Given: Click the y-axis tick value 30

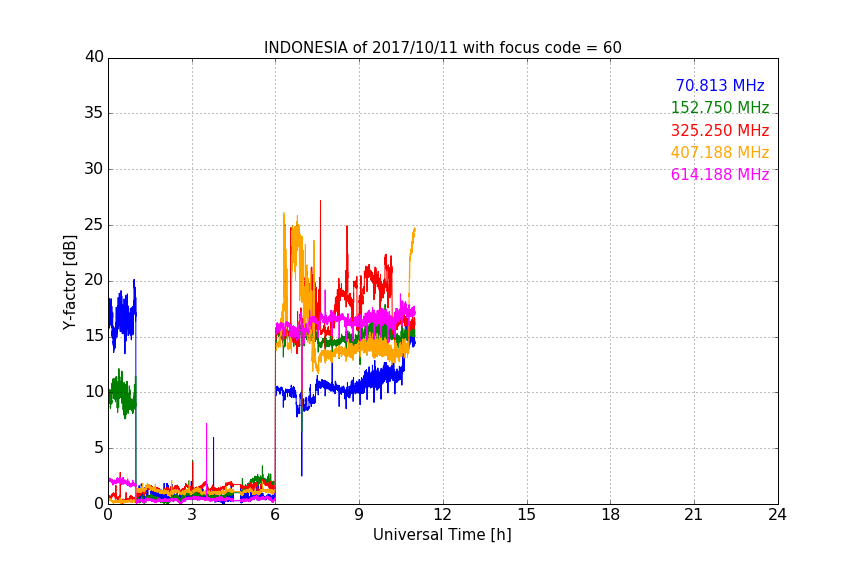Looking at the screenshot, I should 94,169.
